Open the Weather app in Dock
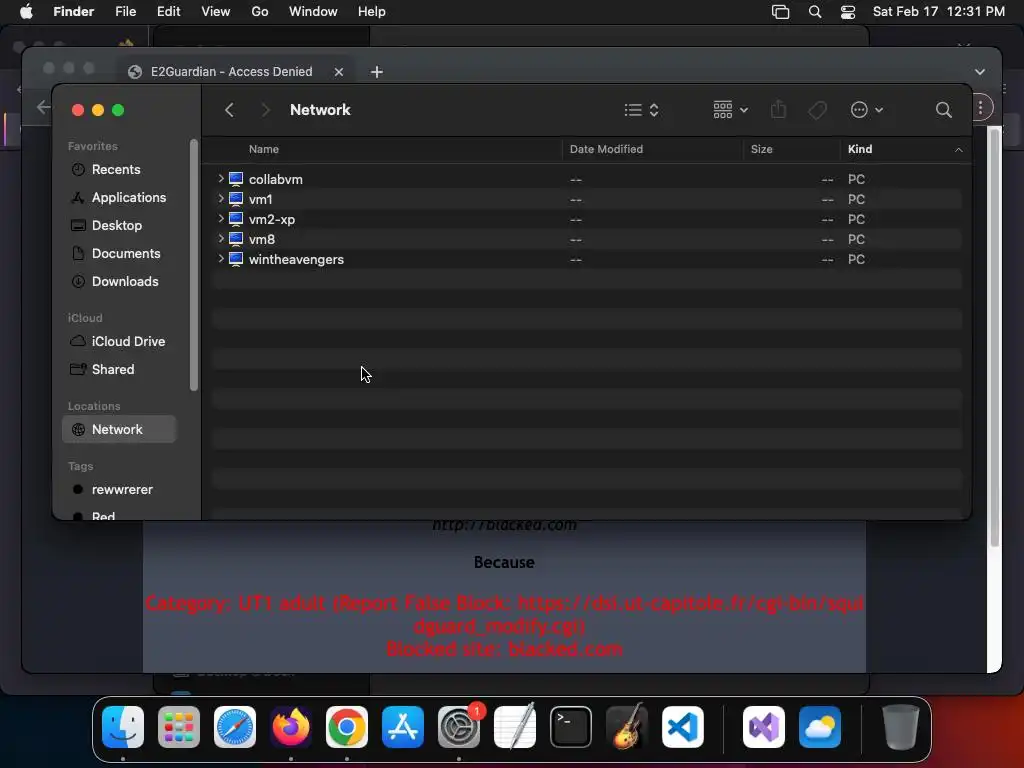The height and width of the screenshot is (768, 1024). 820,727
